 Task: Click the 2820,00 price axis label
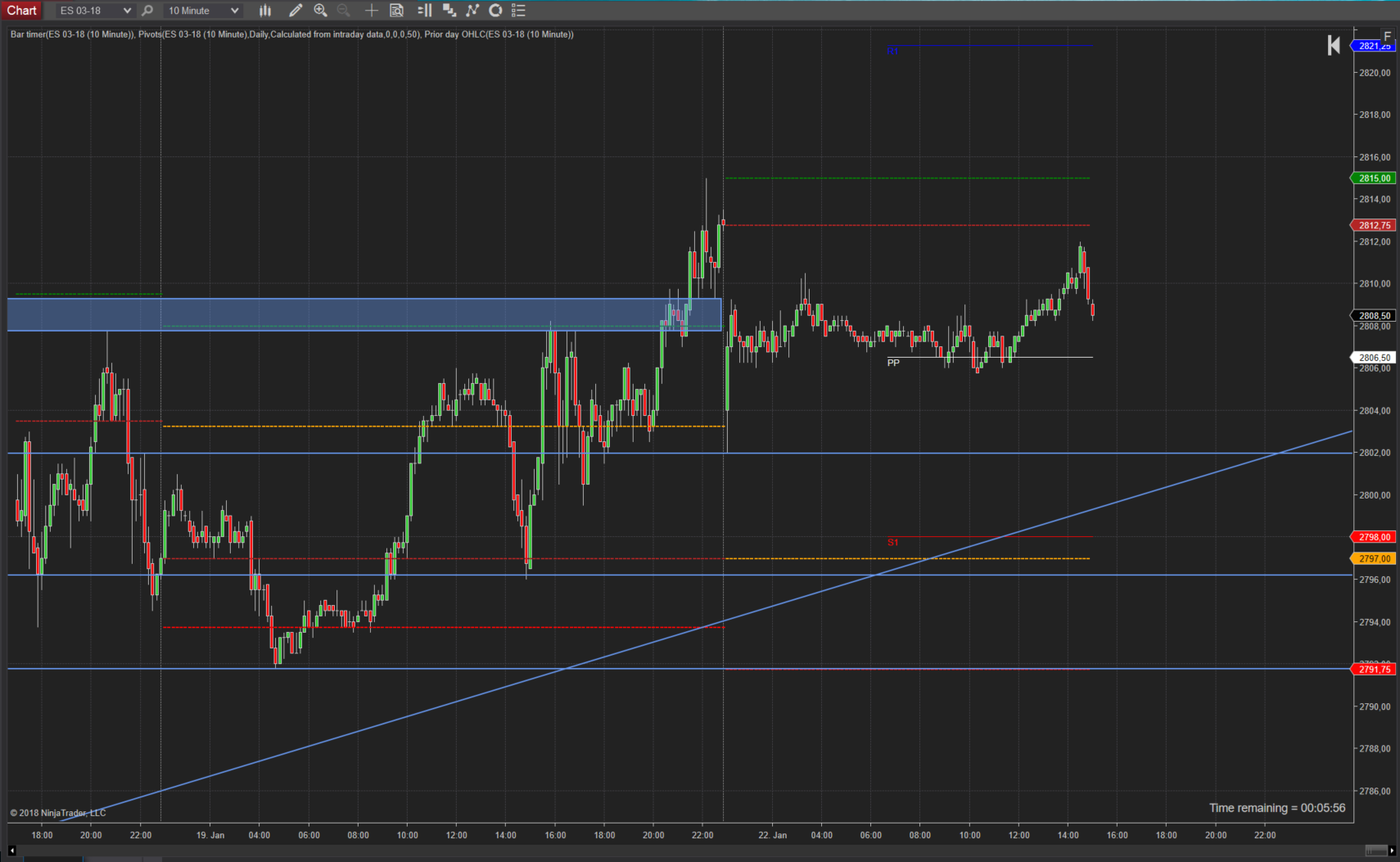1375,73
